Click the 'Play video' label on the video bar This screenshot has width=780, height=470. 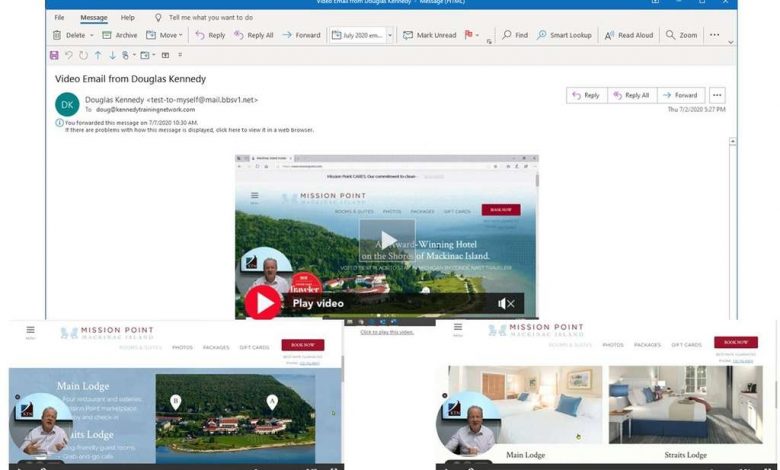[x=318, y=303]
